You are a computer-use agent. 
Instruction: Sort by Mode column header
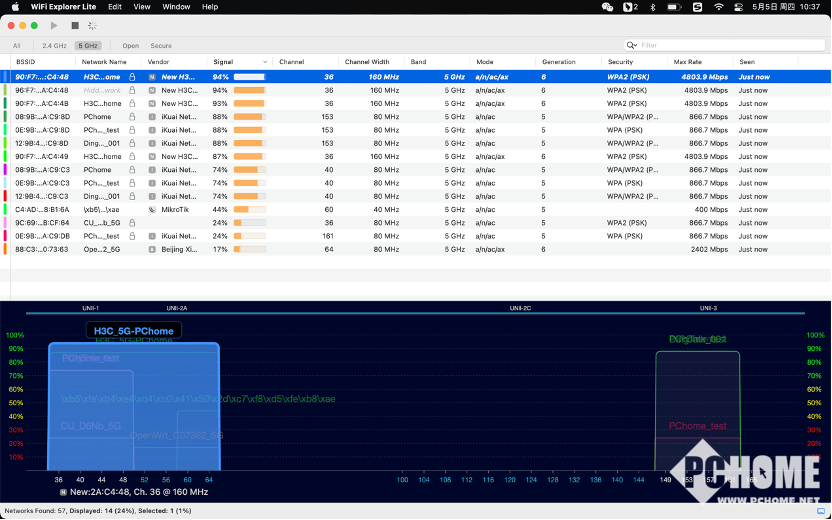[x=484, y=62]
